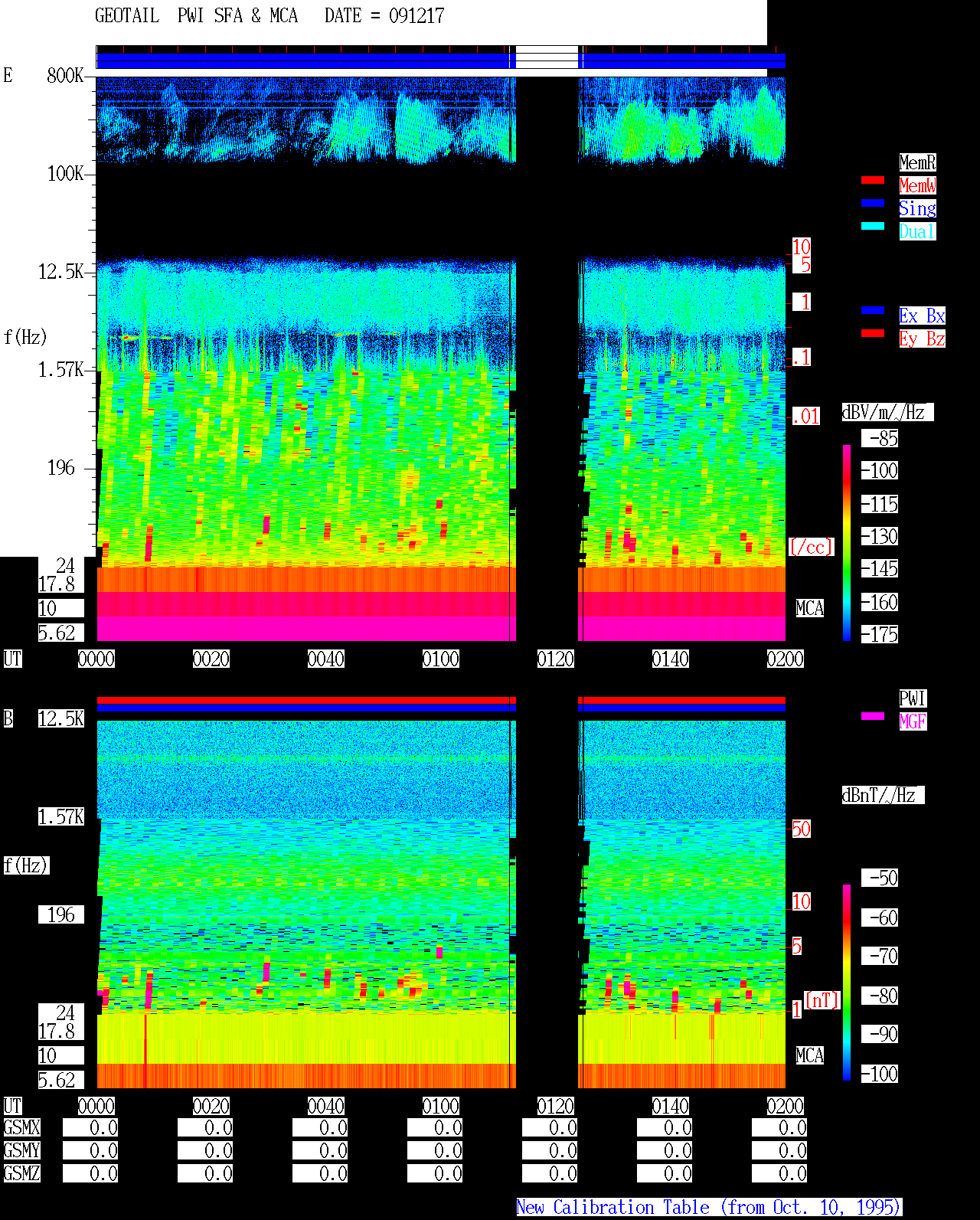Click the -50 color scale value
The width and height of the screenshot is (980, 1220).
(880, 878)
